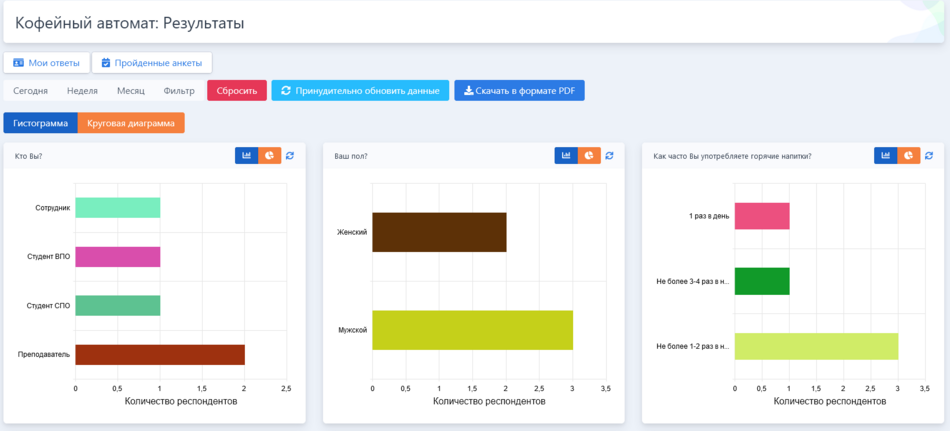Select global 'Круговая диаграмма' chart mode

(x=131, y=123)
